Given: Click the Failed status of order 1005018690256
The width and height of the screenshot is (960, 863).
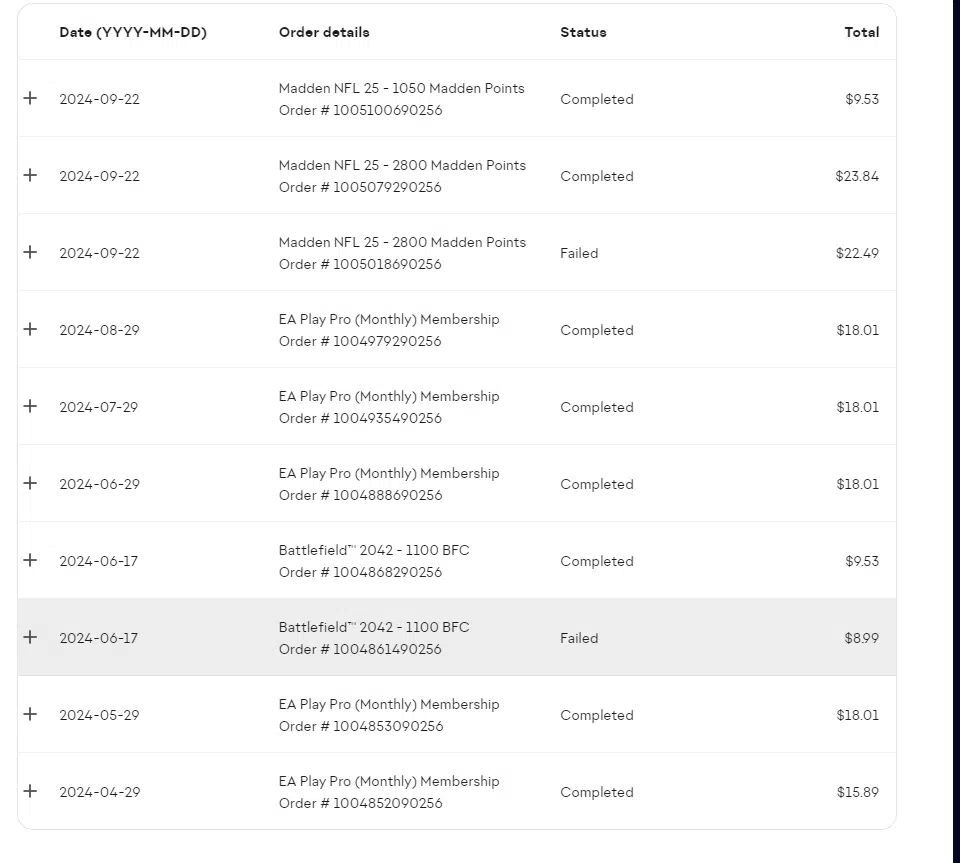Looking at the screenshot, I should [x=579, y=253].
